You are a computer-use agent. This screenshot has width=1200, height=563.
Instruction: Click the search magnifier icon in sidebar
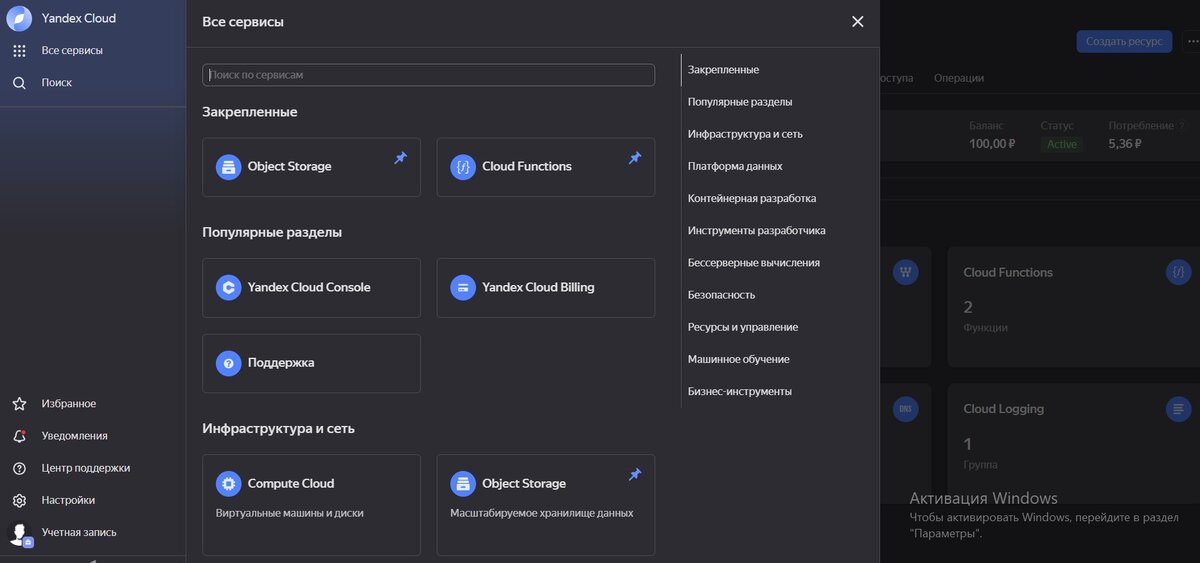(19, 83)
